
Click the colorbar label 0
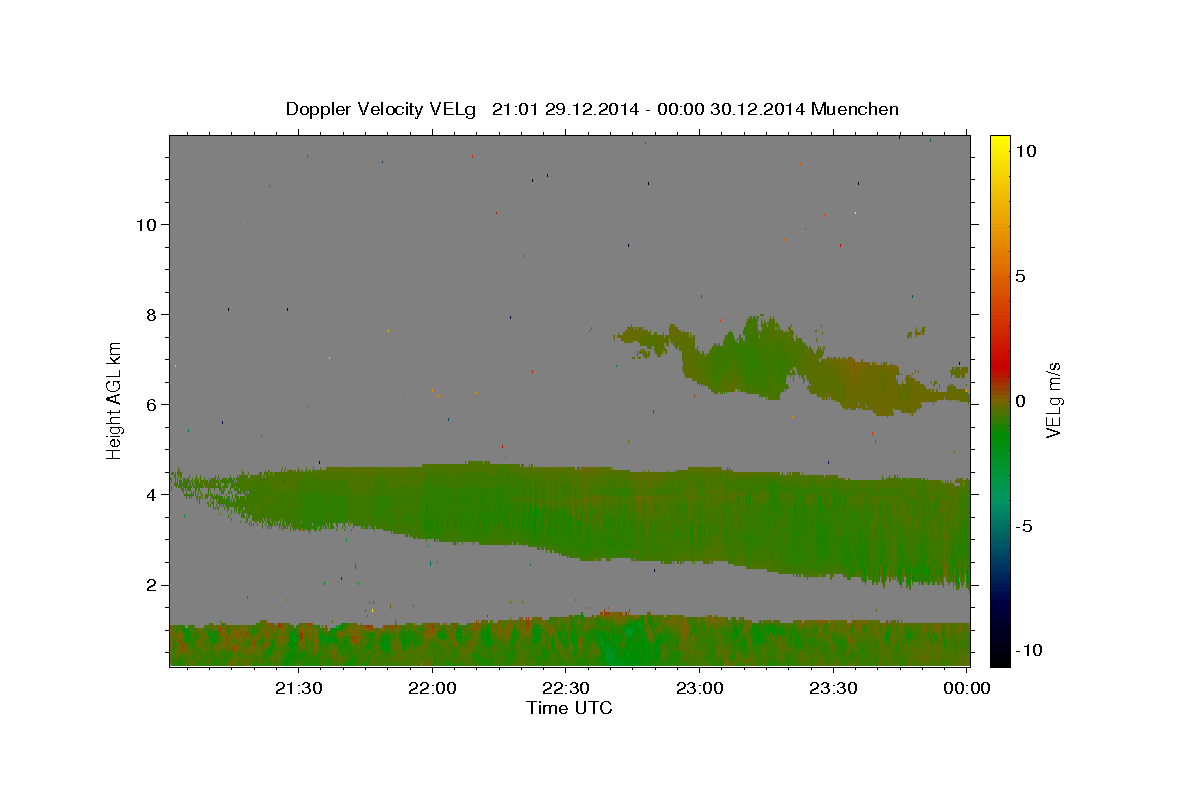point(1020,401)
